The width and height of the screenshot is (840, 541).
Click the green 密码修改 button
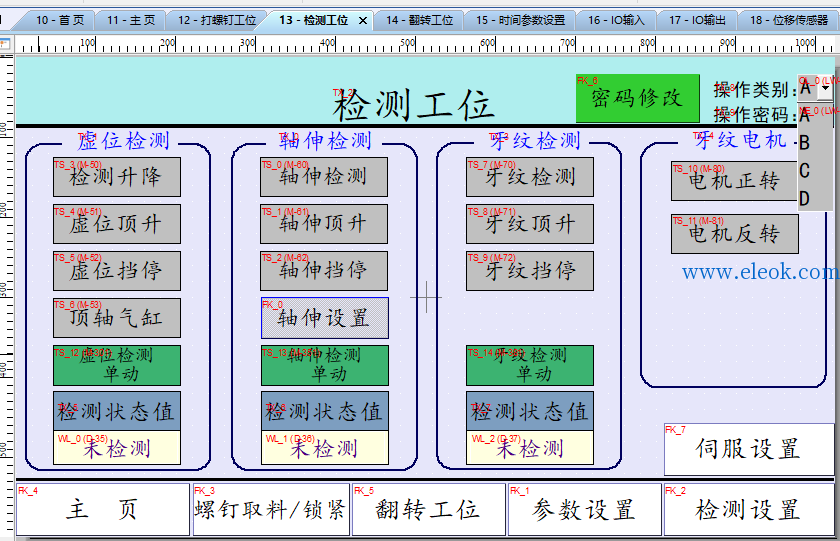pos(638,98)
